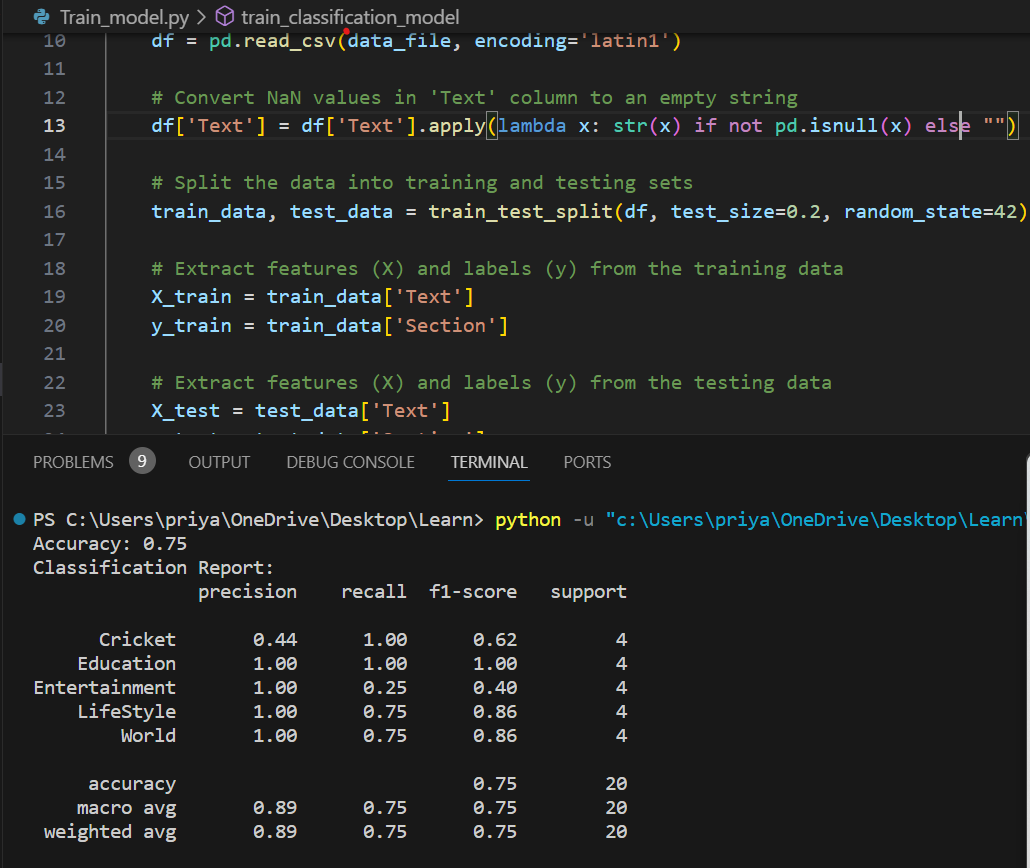
Task: Click the Cricket row label
Action: [137, 640]
